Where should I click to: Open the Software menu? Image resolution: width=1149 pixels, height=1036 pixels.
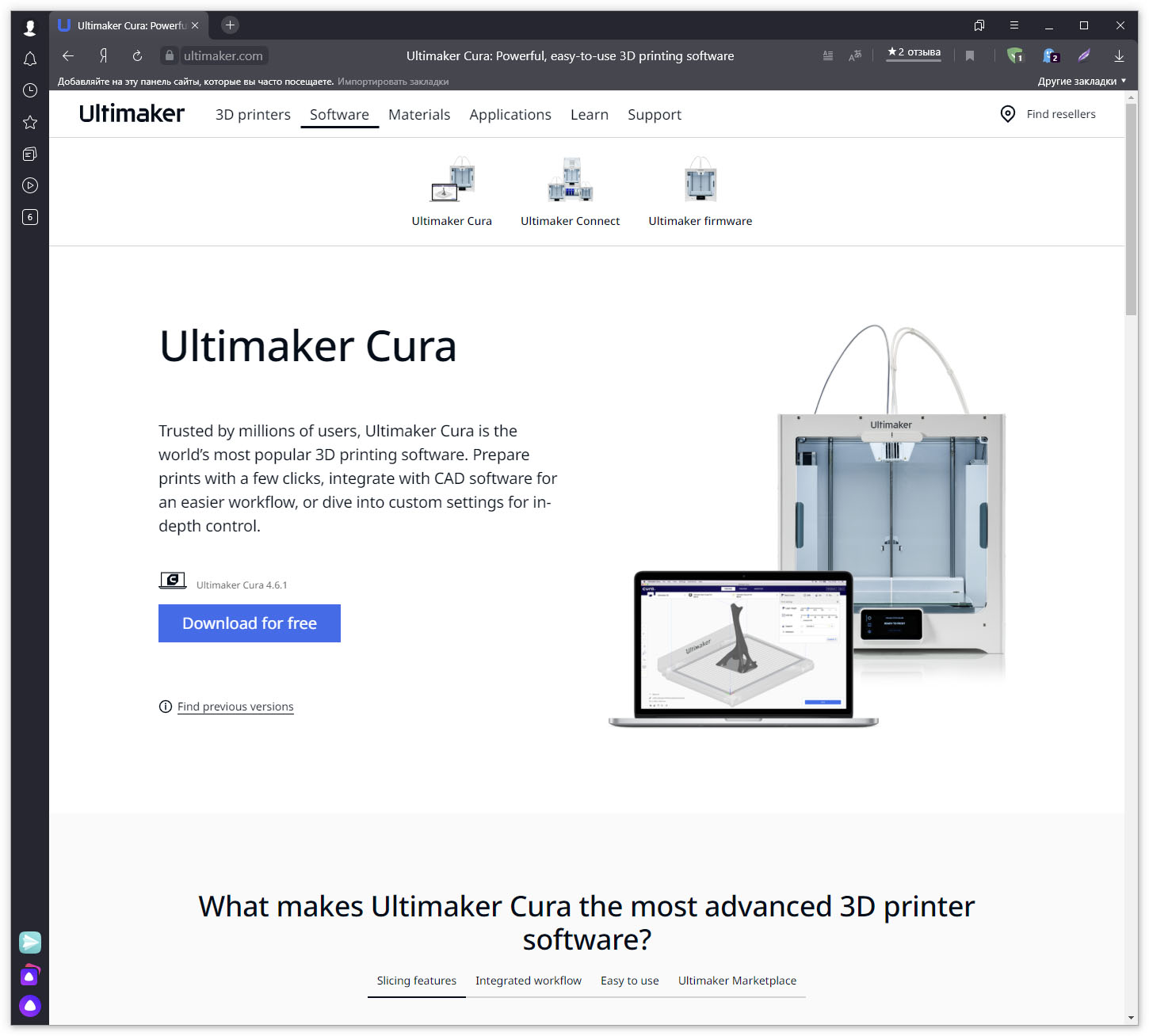click(339, 115)
